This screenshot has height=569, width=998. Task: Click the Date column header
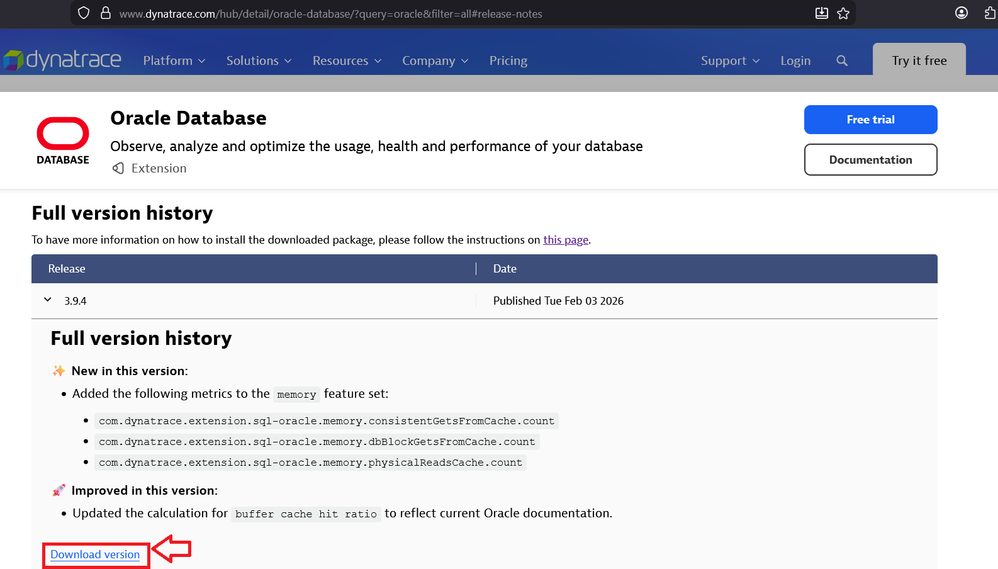[505, 269]
